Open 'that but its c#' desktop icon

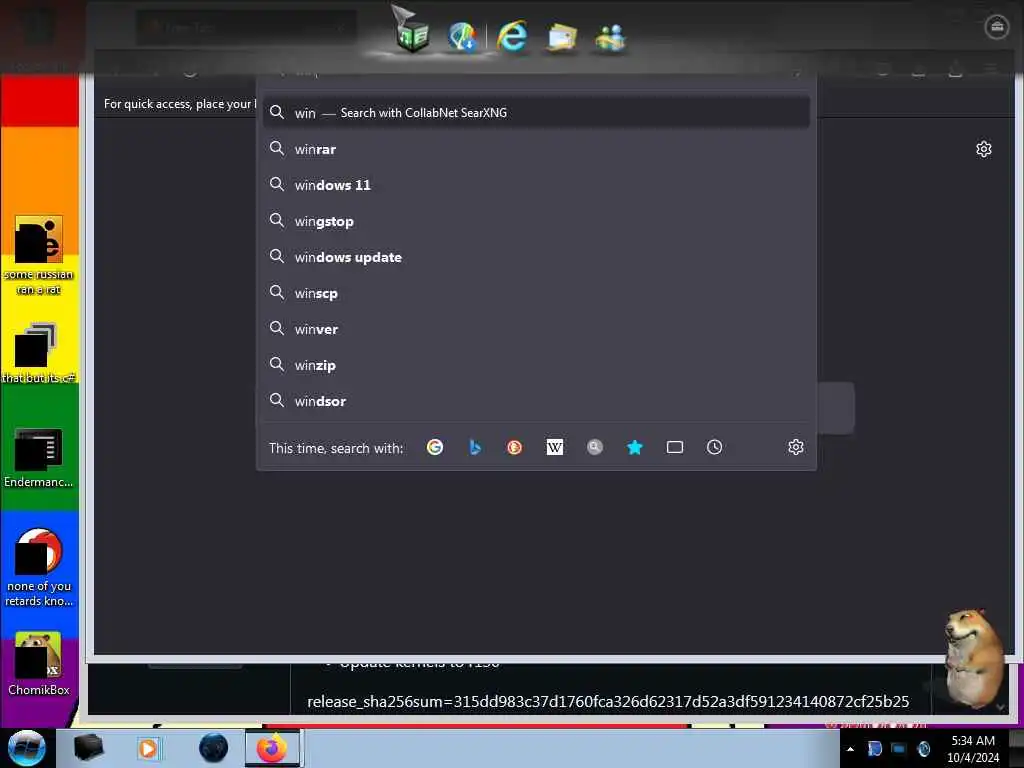pos(39,353)
